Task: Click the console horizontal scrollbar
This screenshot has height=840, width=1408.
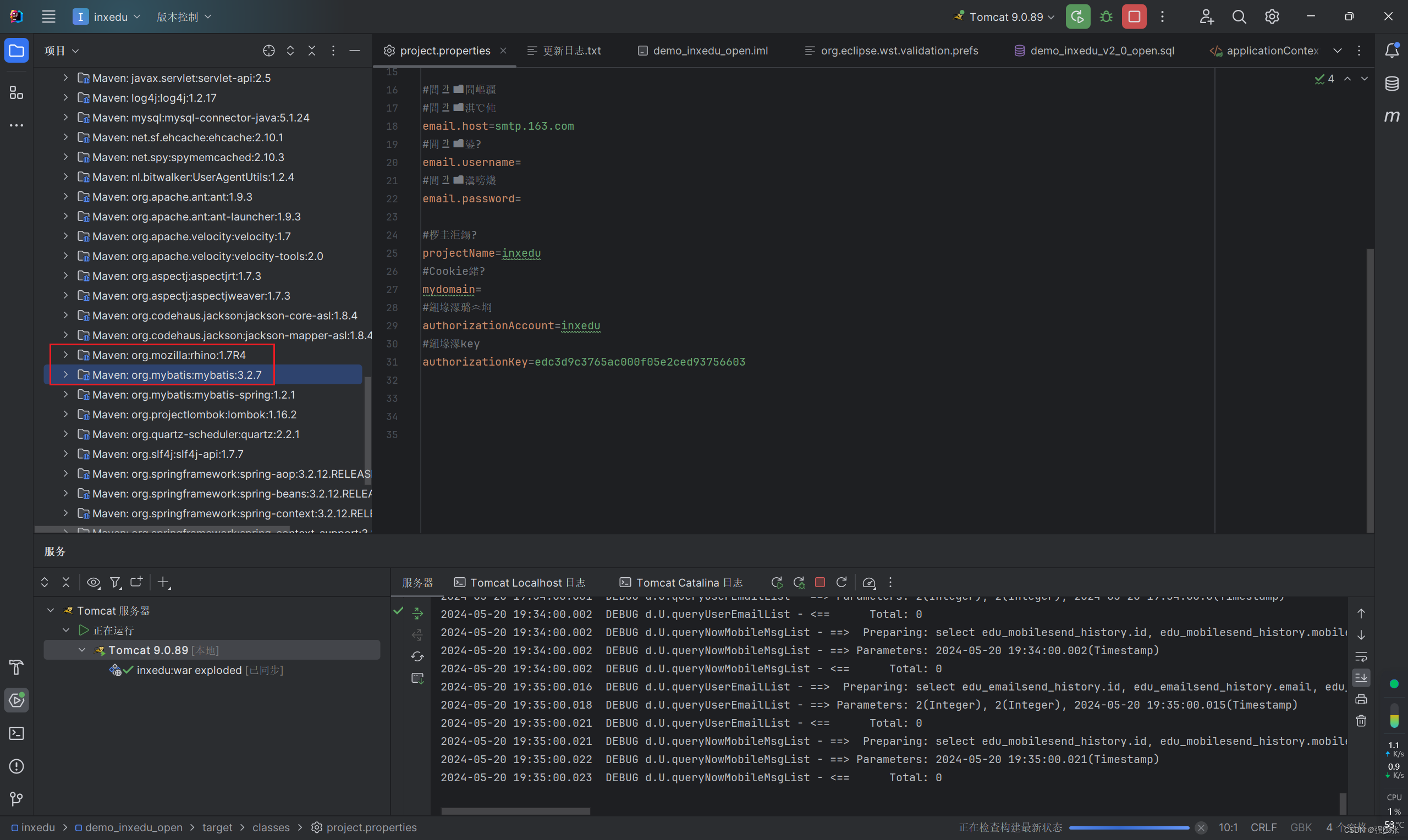Action: click(x=515, y=811)
